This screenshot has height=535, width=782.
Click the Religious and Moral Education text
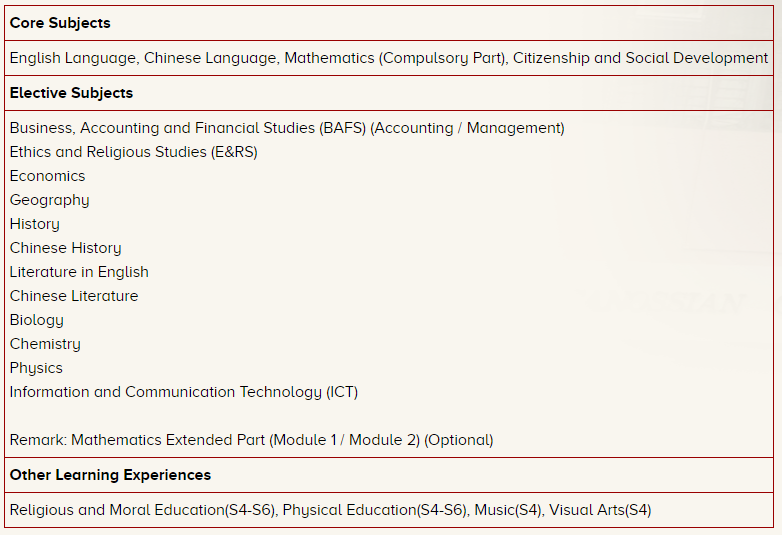pos(143,510)
